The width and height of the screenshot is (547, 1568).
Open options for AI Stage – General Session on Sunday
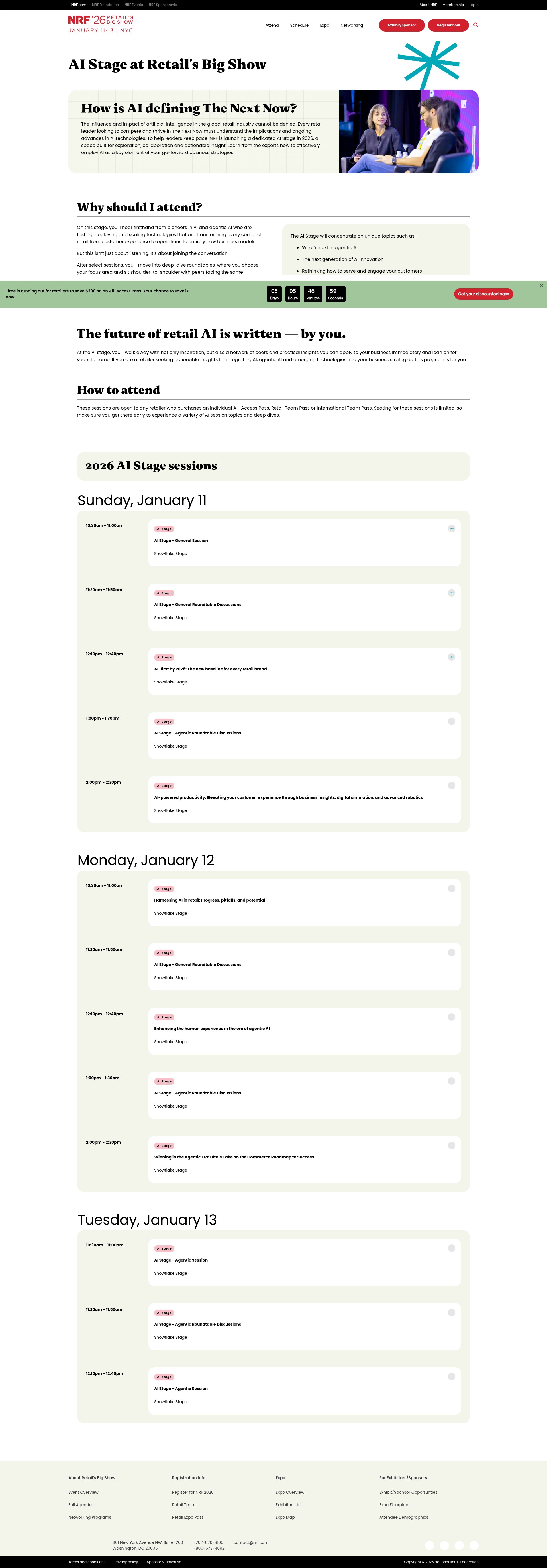(x=451, y=528)
